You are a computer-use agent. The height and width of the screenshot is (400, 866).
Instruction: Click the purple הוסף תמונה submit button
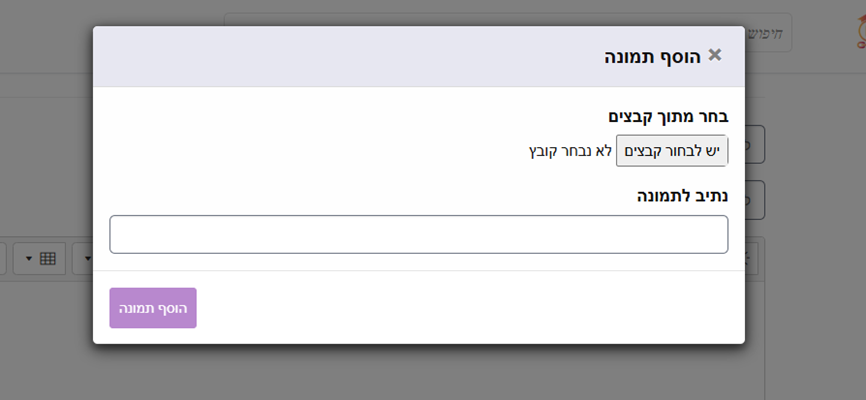[153, 308]
